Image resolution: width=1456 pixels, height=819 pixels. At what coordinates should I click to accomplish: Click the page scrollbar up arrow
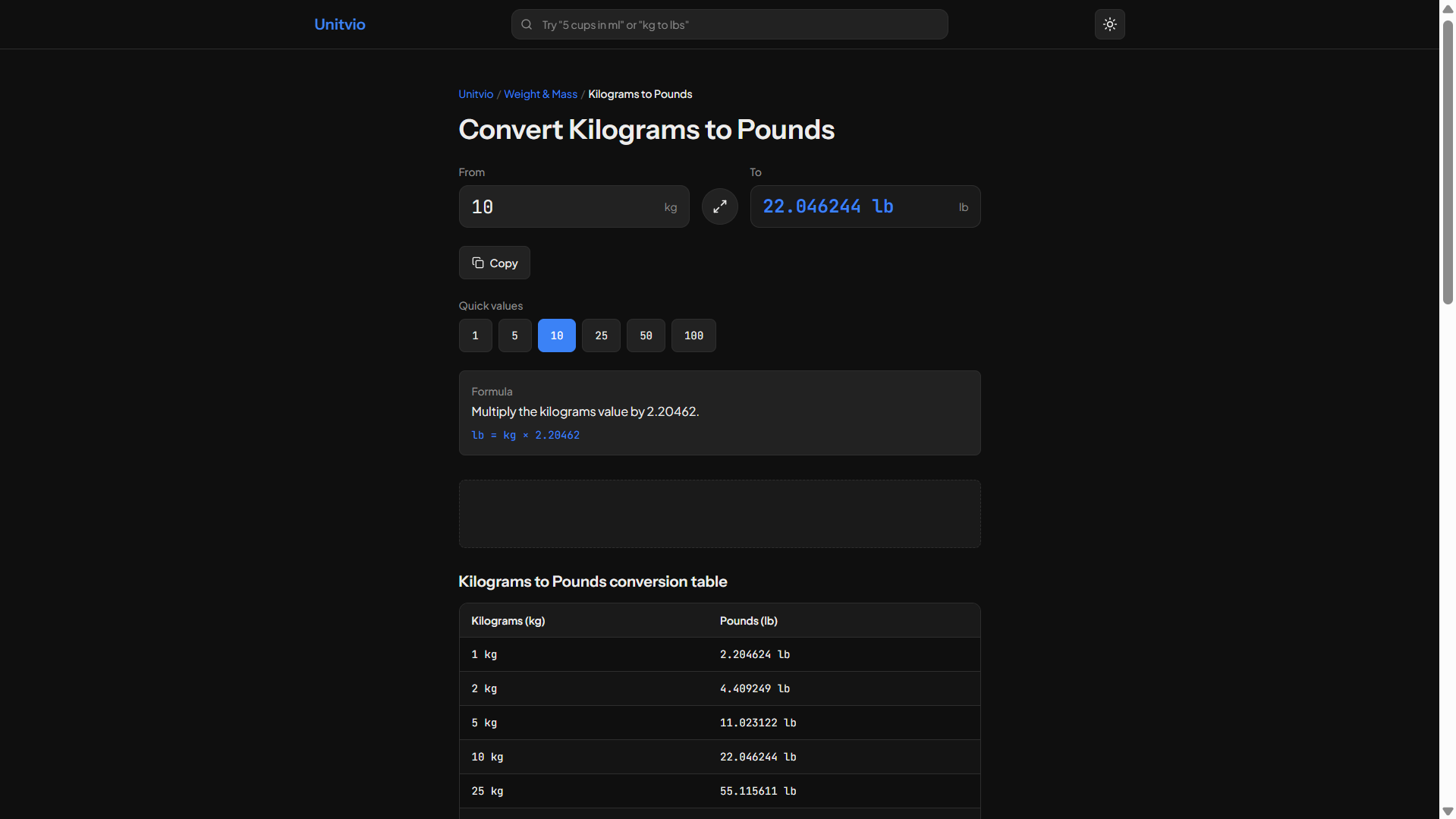click(x=1448, y=8)
